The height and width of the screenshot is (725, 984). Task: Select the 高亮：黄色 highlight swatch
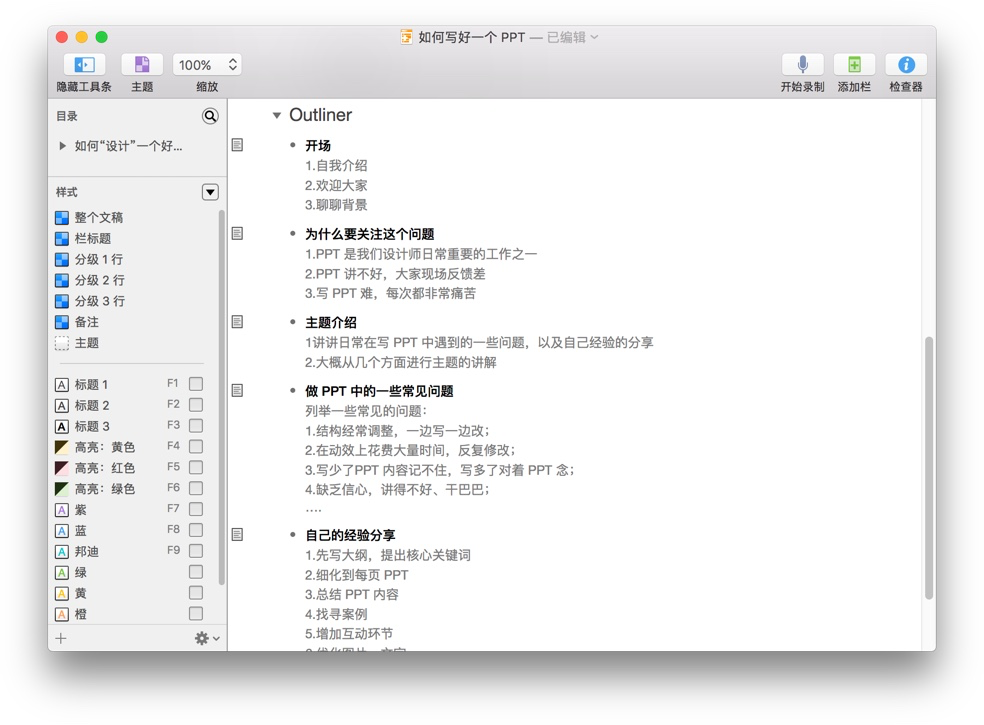pyautogui.click(x=62, y=447)
